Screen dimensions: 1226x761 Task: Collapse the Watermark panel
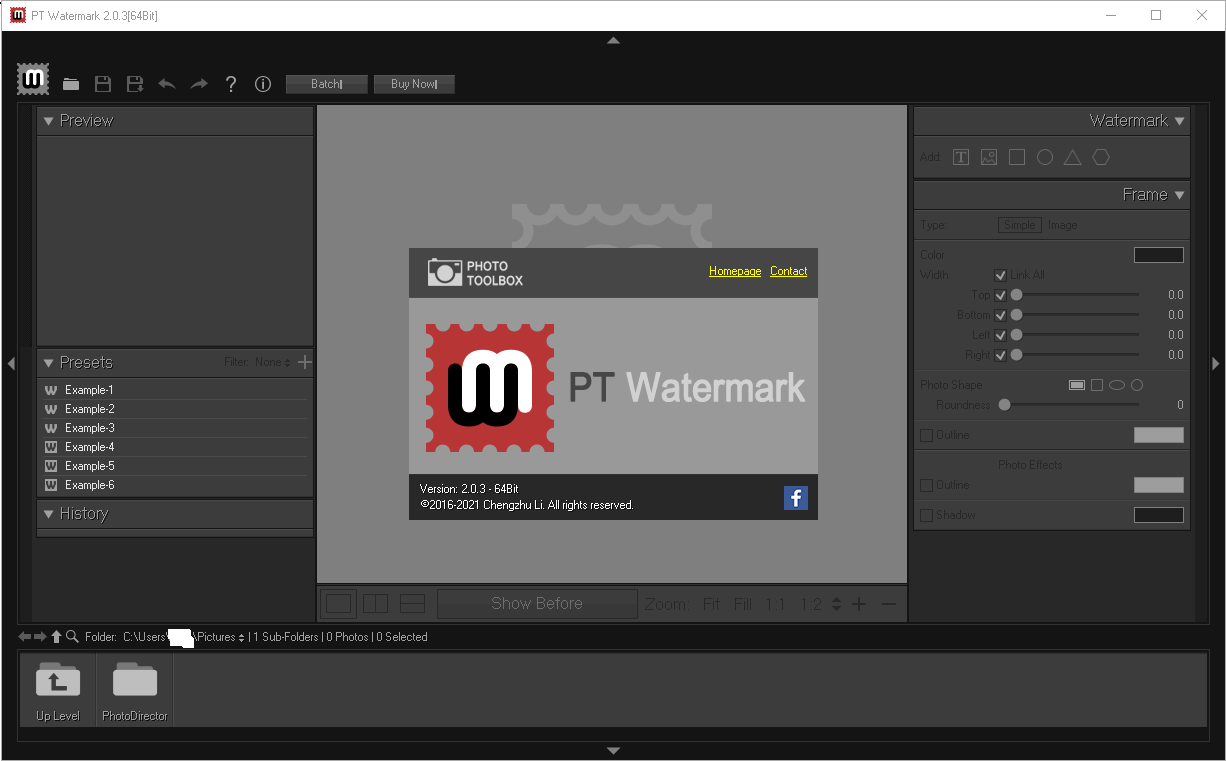pyautogui.click(x=1180, y=121)
